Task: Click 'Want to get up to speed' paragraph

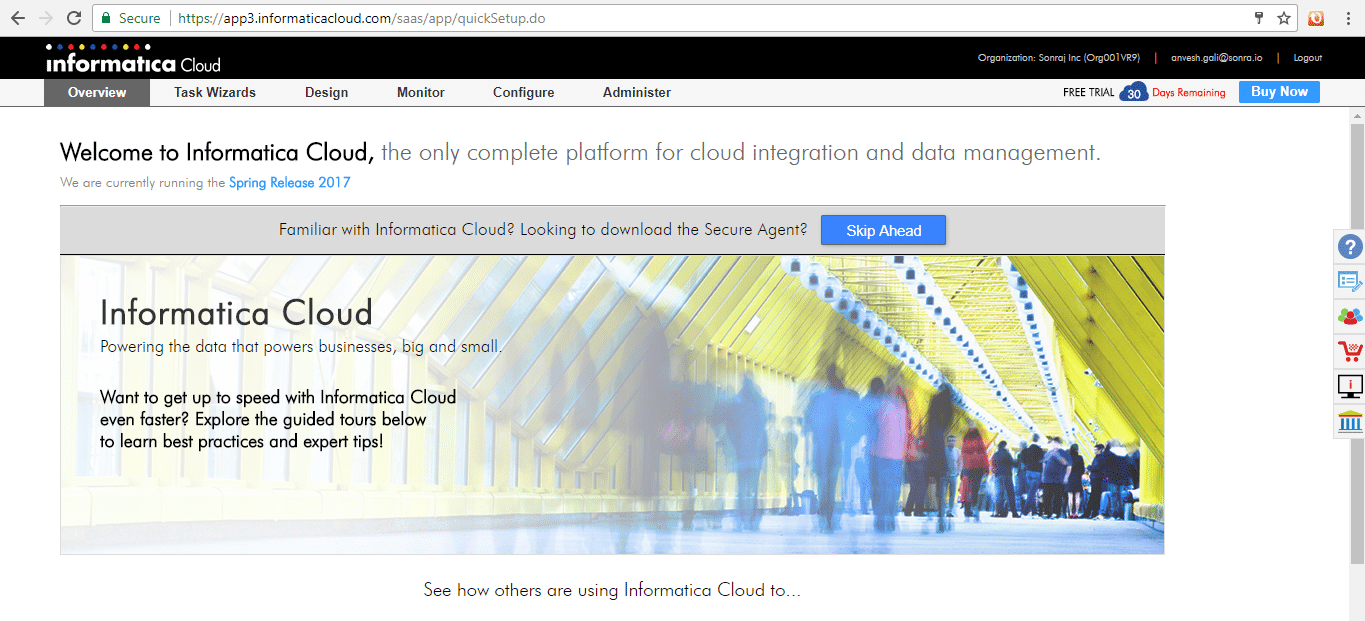Action: coord(278,419)
